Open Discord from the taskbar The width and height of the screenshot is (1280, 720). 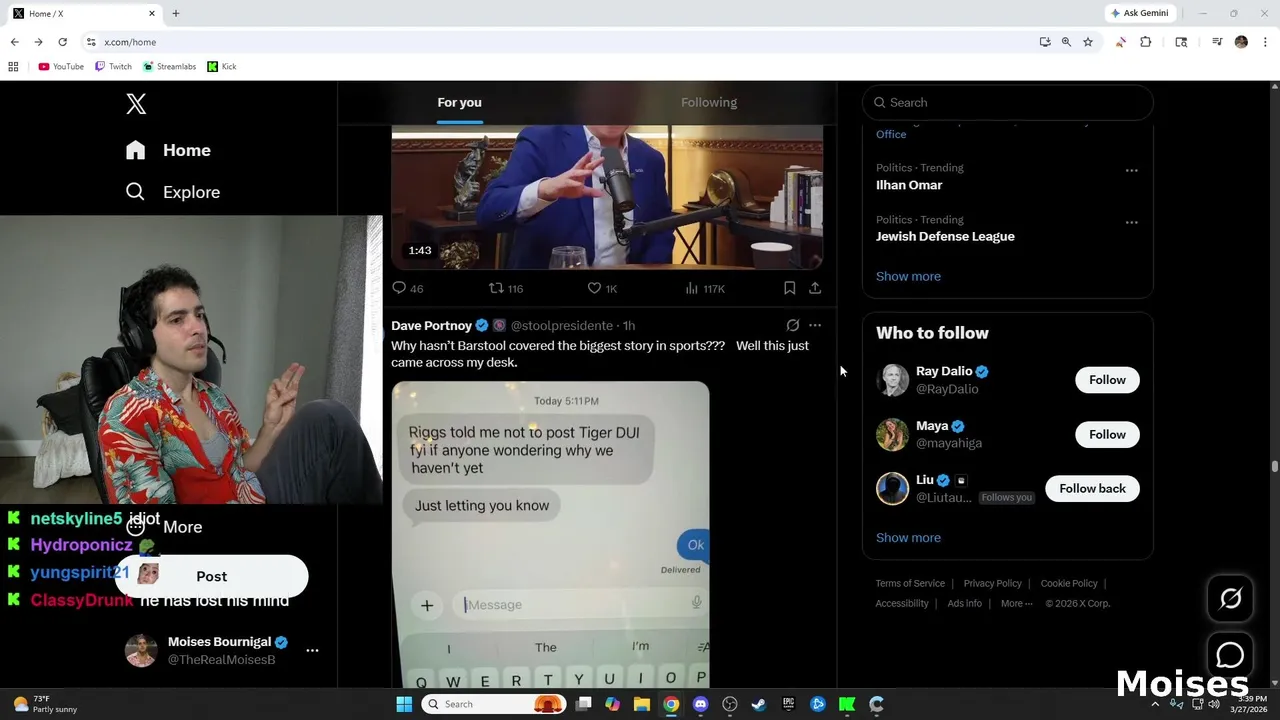pos(700,704)
